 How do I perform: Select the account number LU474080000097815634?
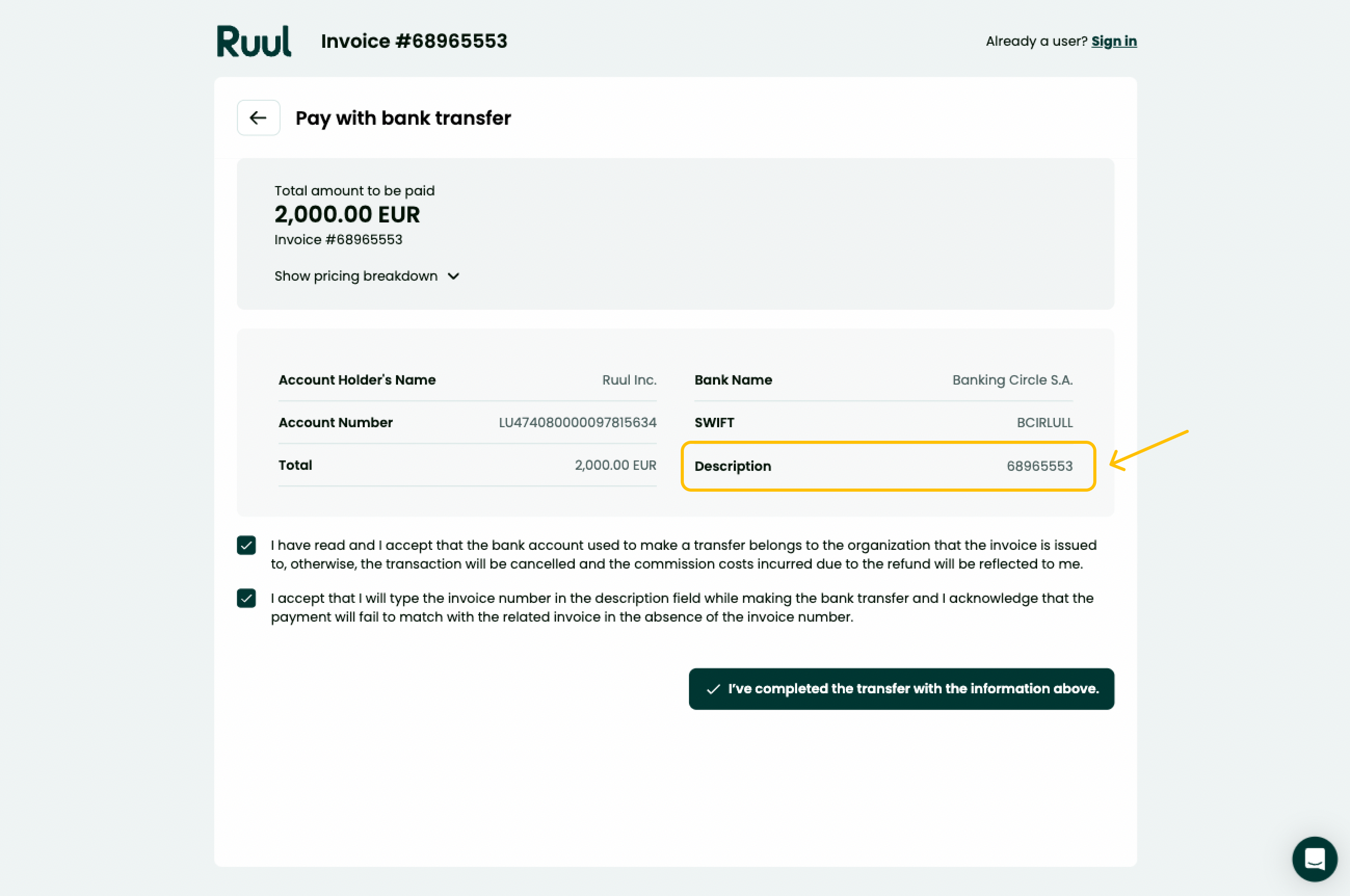click(578, 423)
